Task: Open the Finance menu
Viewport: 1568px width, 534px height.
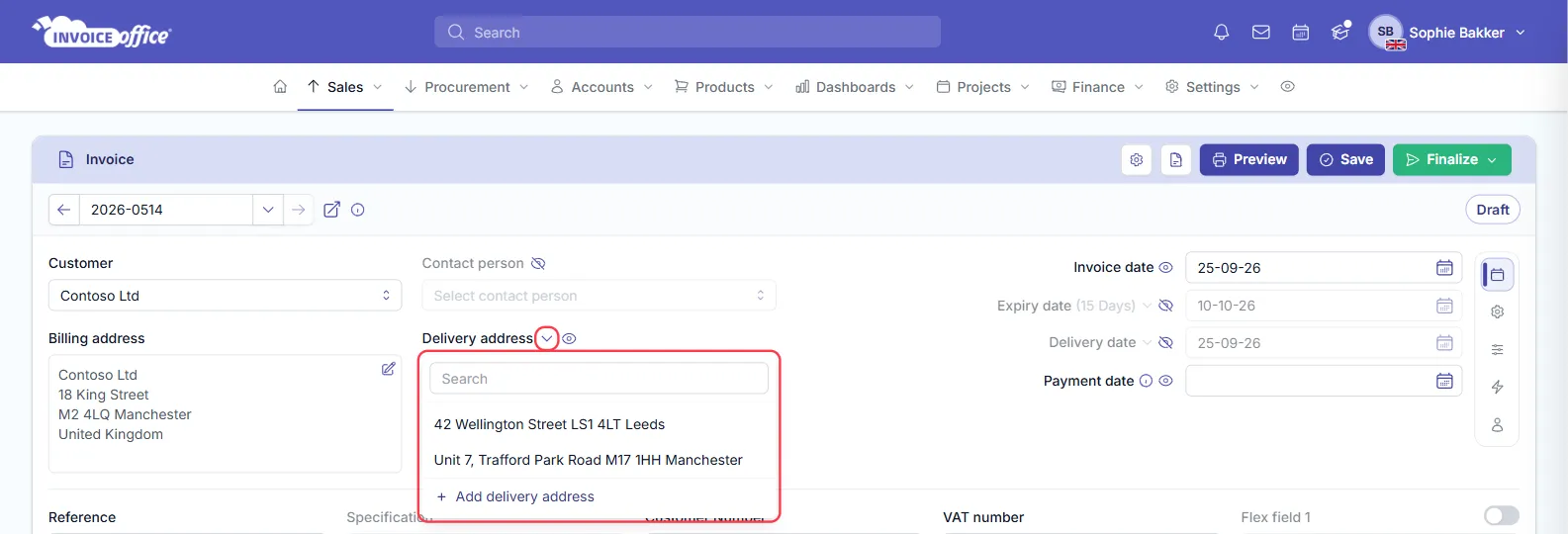Action: (x=1098, y=87)
